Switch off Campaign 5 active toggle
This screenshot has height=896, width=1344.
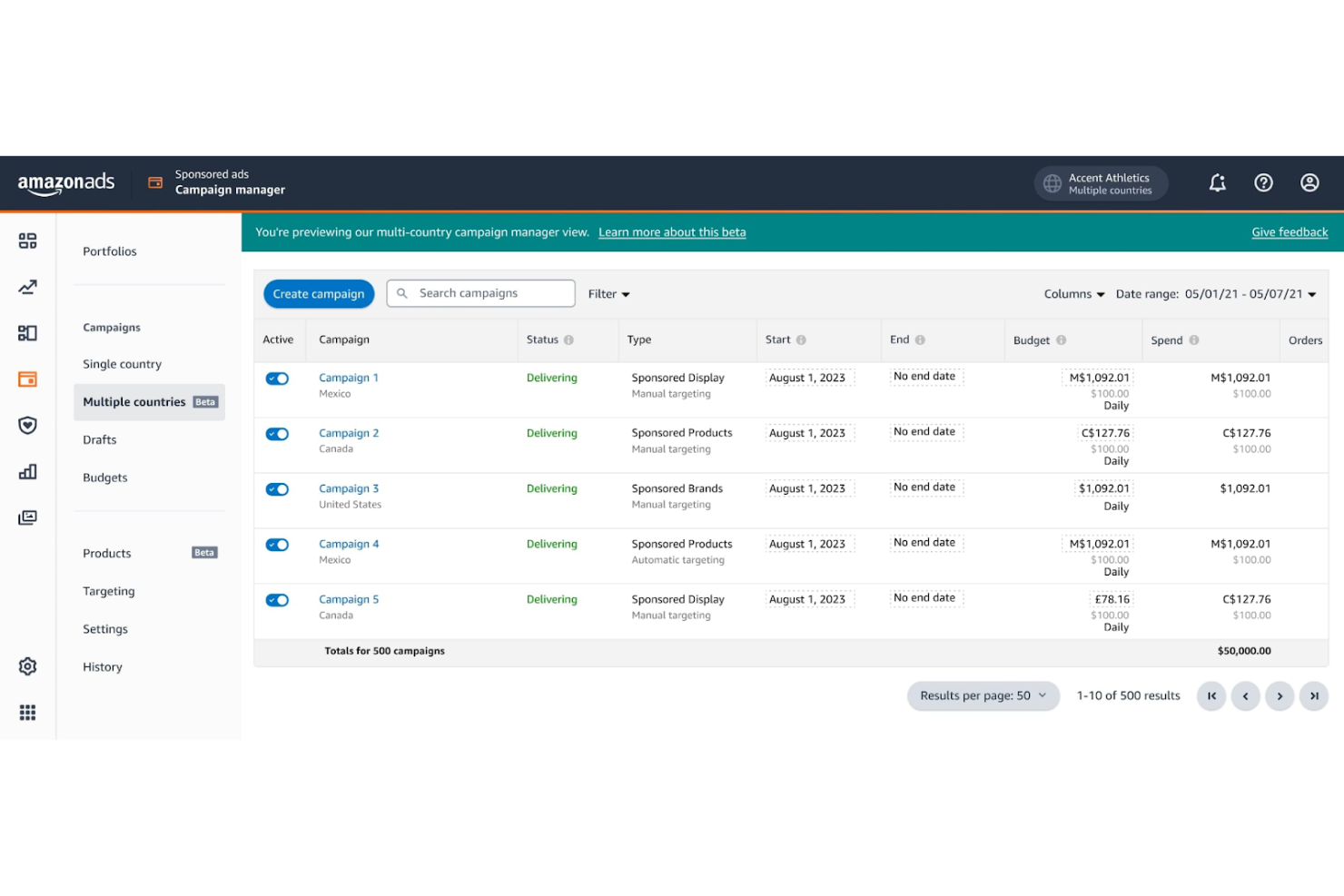pyautogui.click(x=277, y=600)
